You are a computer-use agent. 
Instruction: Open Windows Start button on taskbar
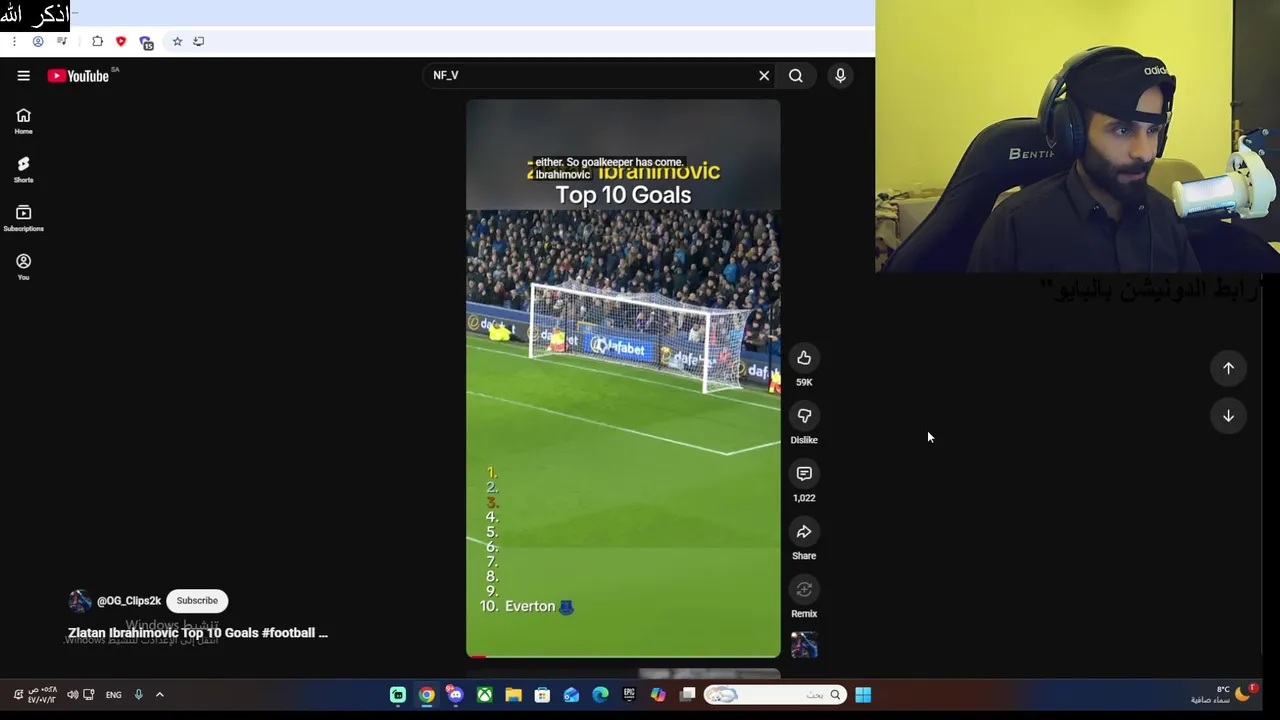[863, 695]
